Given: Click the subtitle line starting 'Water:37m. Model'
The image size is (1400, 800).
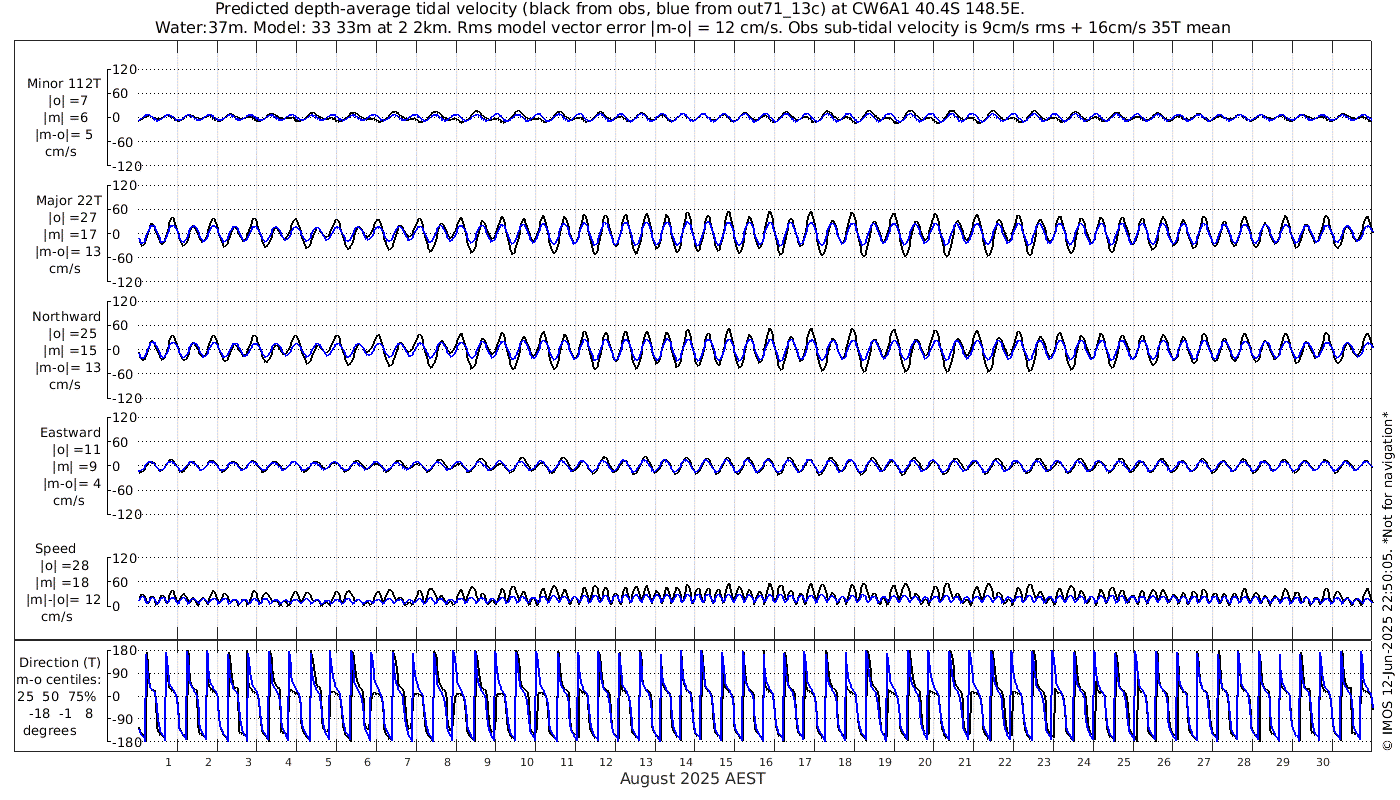Looking at the screenshot, I should [693, 27].
